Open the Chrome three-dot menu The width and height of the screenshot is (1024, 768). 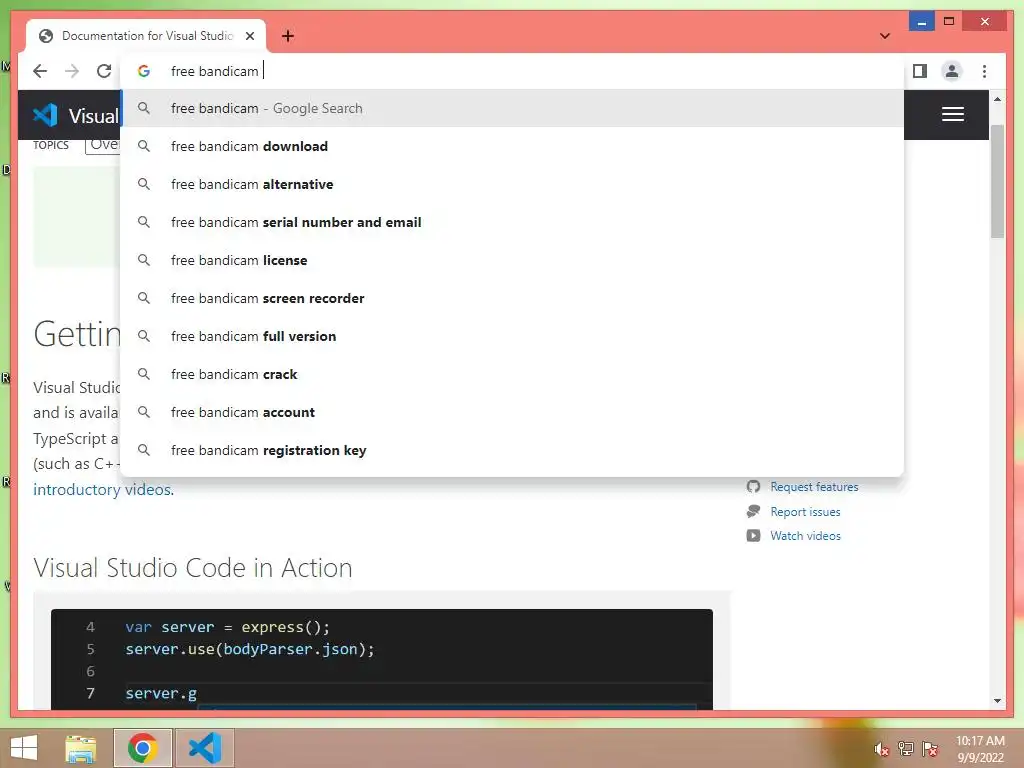(x=984, y=71)
